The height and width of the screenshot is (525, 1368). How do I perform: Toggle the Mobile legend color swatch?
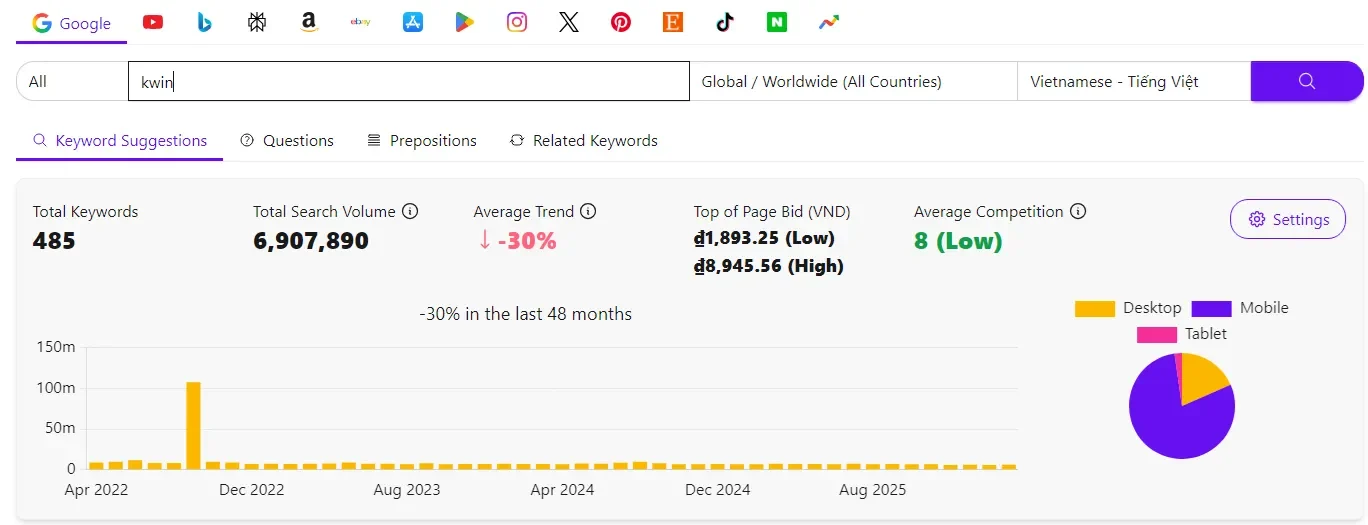(x=1211, y=308)
